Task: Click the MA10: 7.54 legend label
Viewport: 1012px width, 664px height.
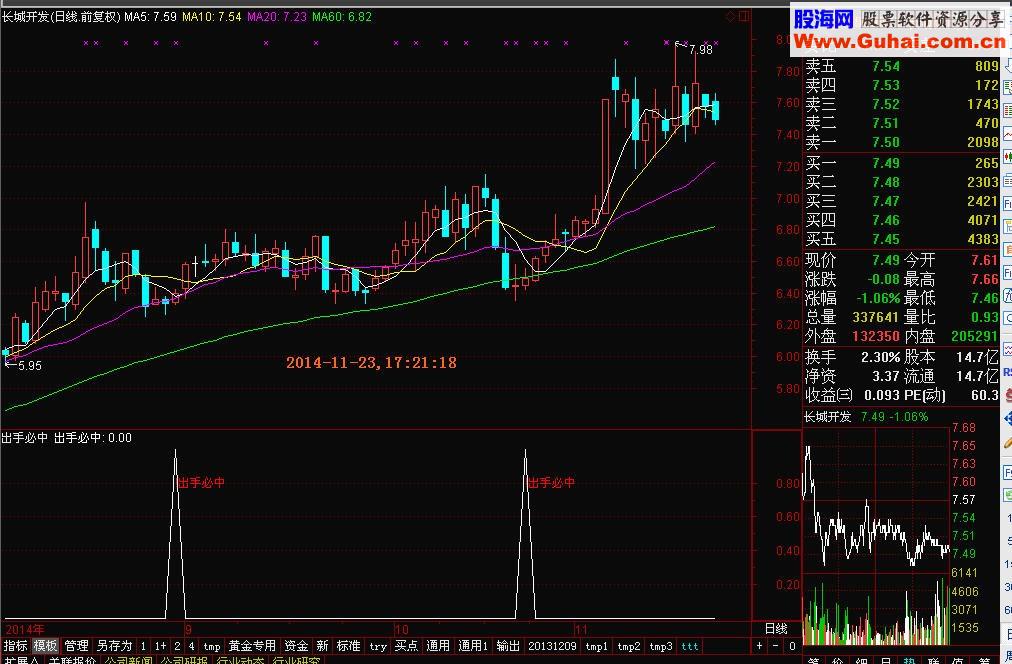Action: point(212,17)
